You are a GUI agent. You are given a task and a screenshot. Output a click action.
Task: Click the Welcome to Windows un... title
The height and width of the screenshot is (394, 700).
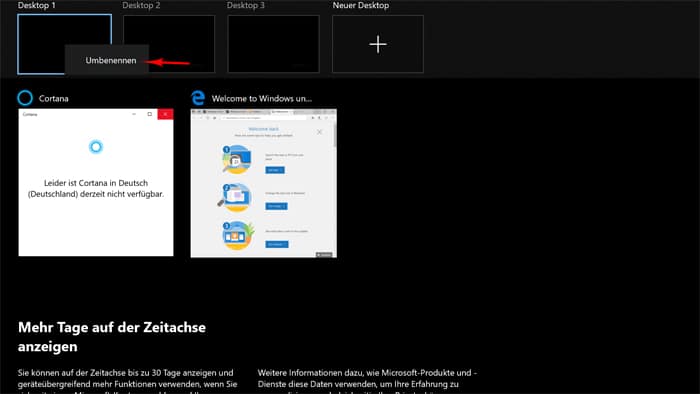pos(262,99)
